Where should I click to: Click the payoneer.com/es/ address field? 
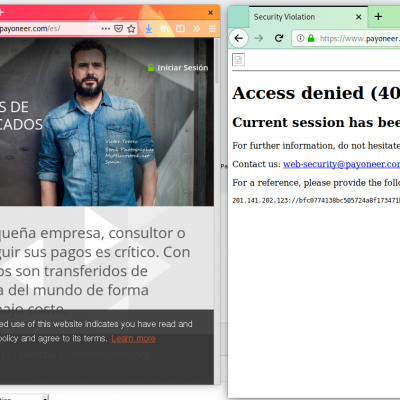(50, 29)
